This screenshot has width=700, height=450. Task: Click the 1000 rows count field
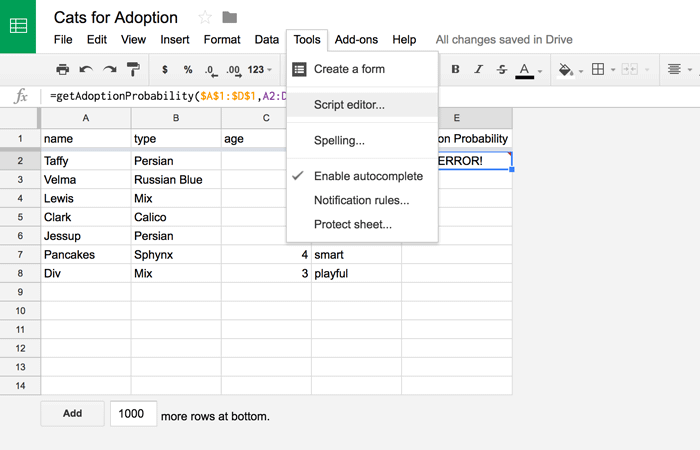click(133, 413)
